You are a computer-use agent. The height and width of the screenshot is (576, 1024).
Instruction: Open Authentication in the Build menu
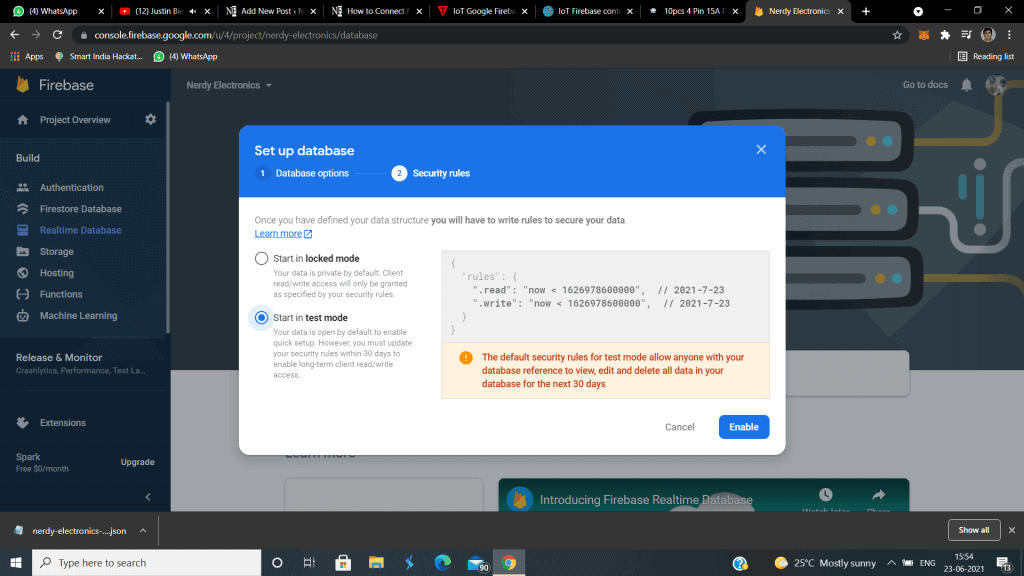[71, 187]
